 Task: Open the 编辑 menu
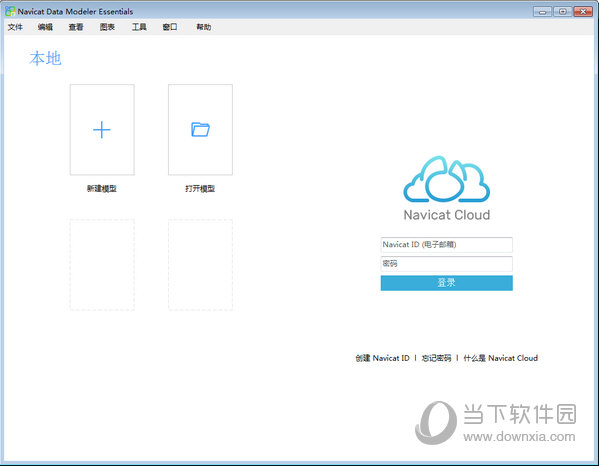coord(45,27)
